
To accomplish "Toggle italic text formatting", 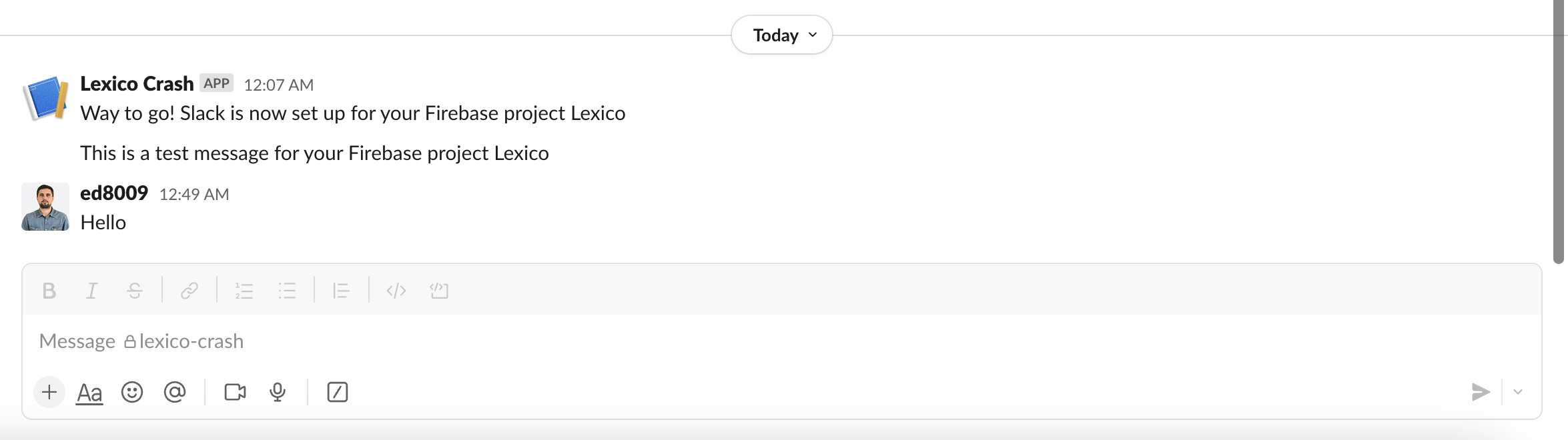I will coord(92,291).
